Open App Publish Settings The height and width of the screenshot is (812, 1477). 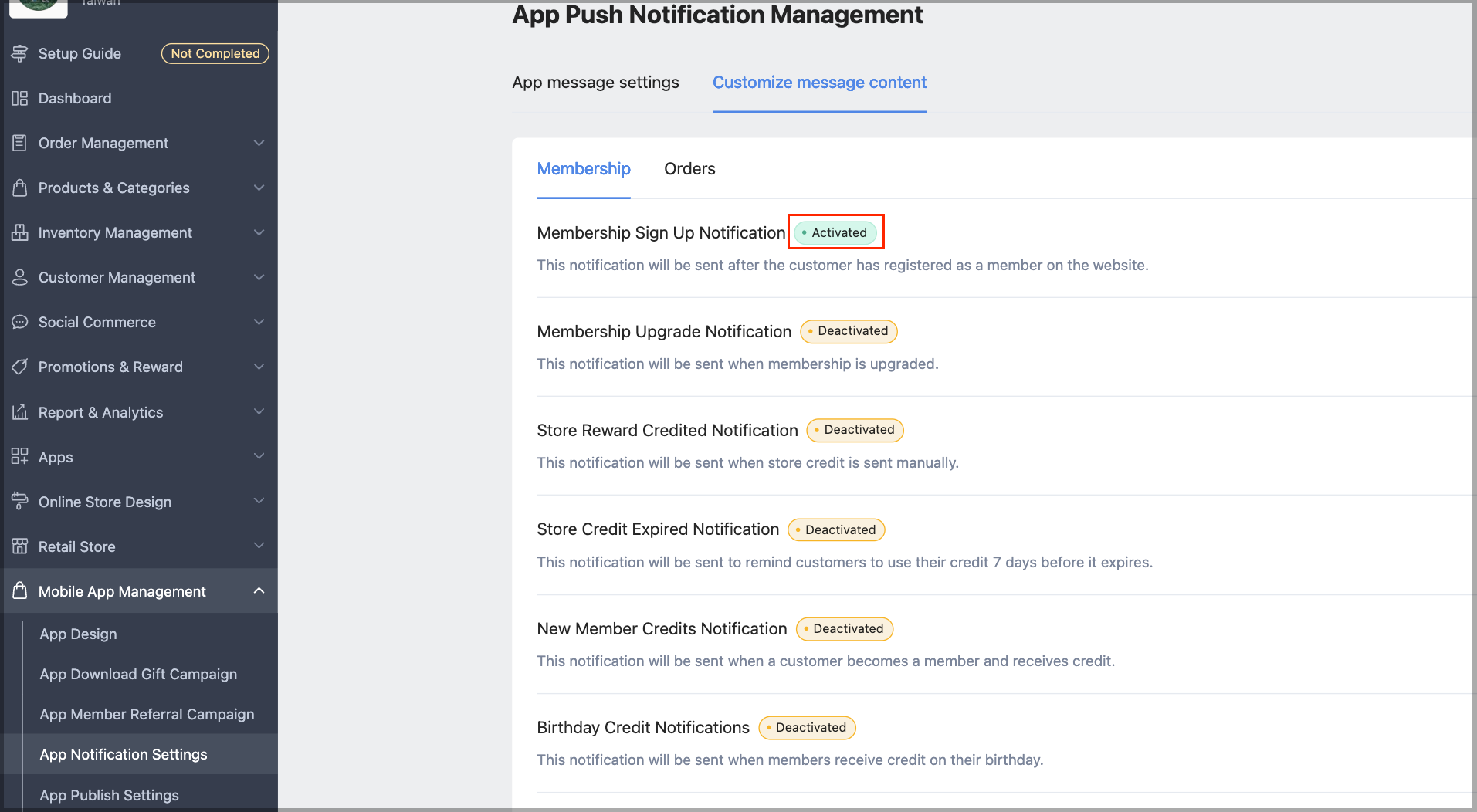pos(109,795)
